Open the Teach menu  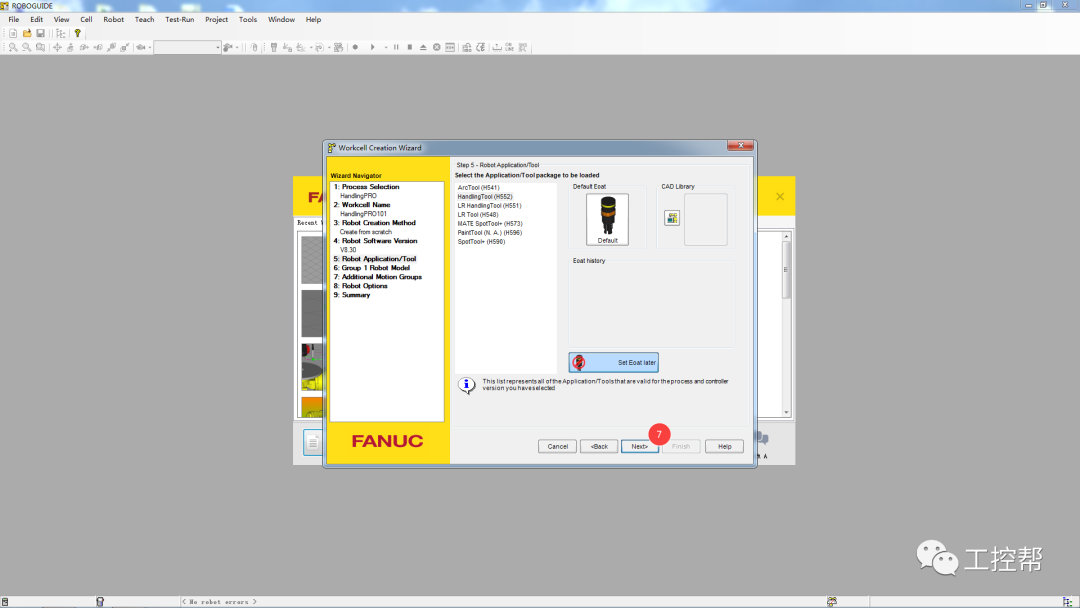coord(145,19)
